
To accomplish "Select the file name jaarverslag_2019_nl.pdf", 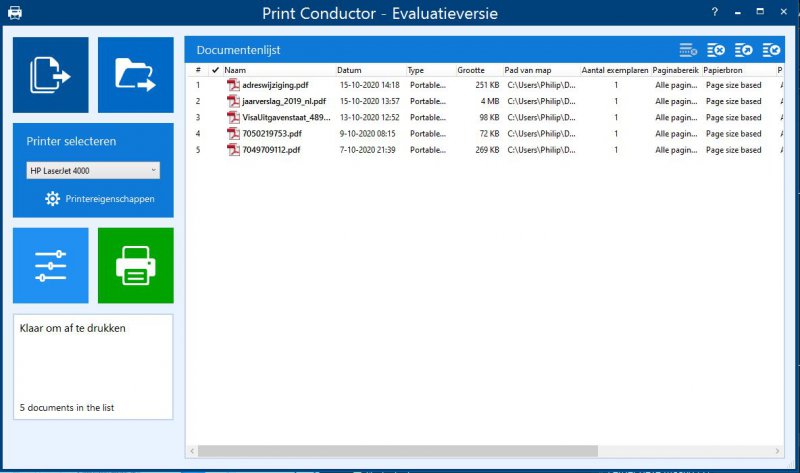I will (x=284, y=102).
